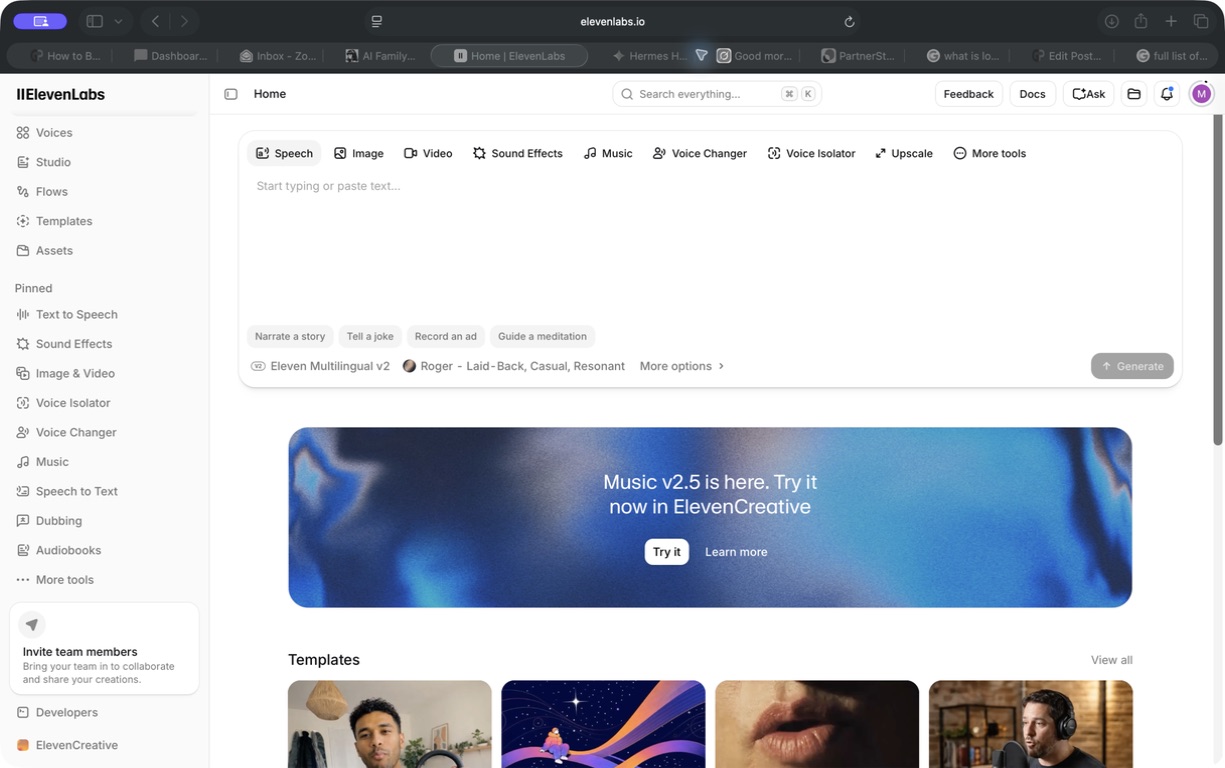Expand More options
The image size is (1225, 768).
681,366
